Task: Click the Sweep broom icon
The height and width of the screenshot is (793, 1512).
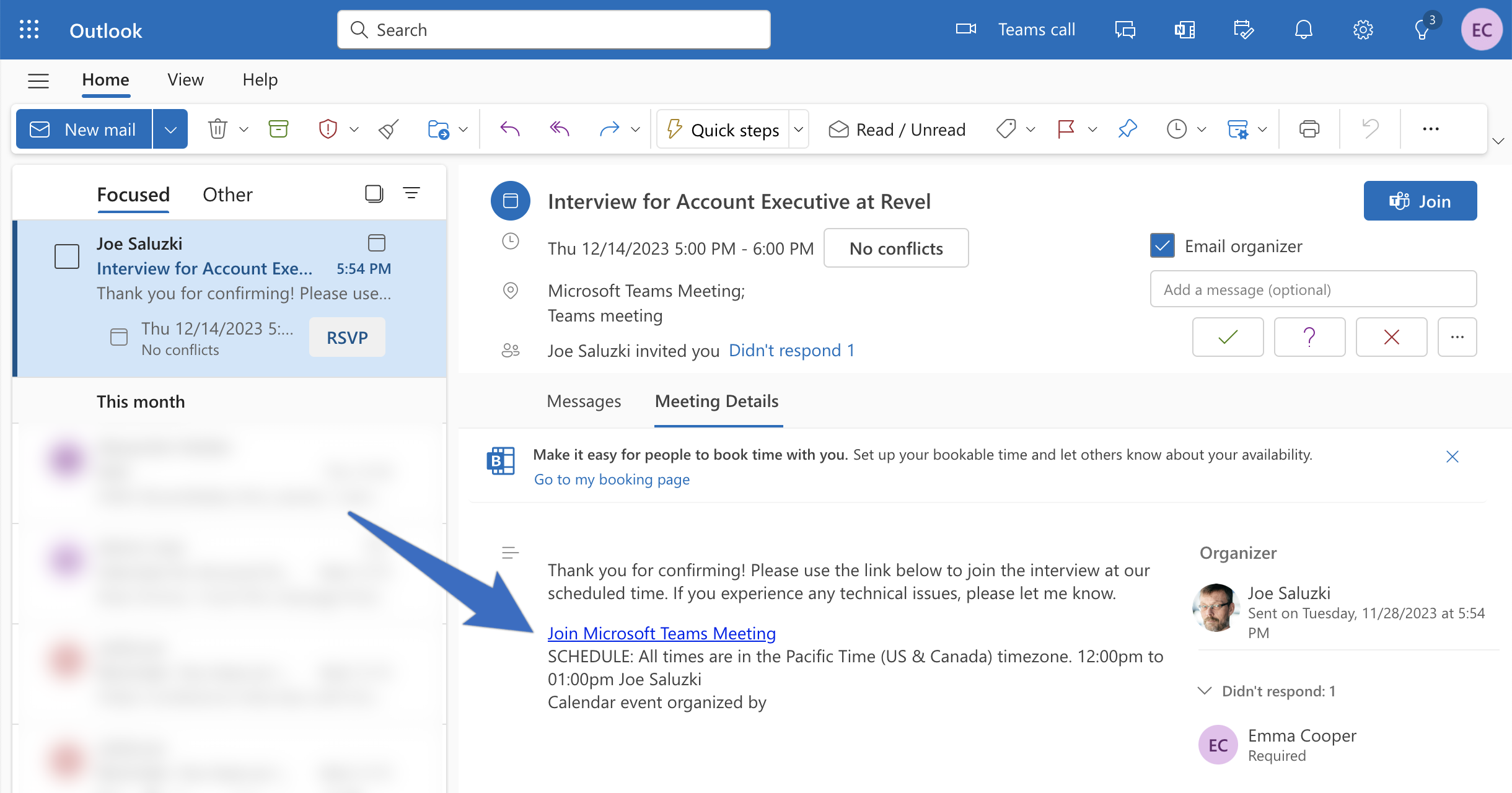Action: point(389,129)
